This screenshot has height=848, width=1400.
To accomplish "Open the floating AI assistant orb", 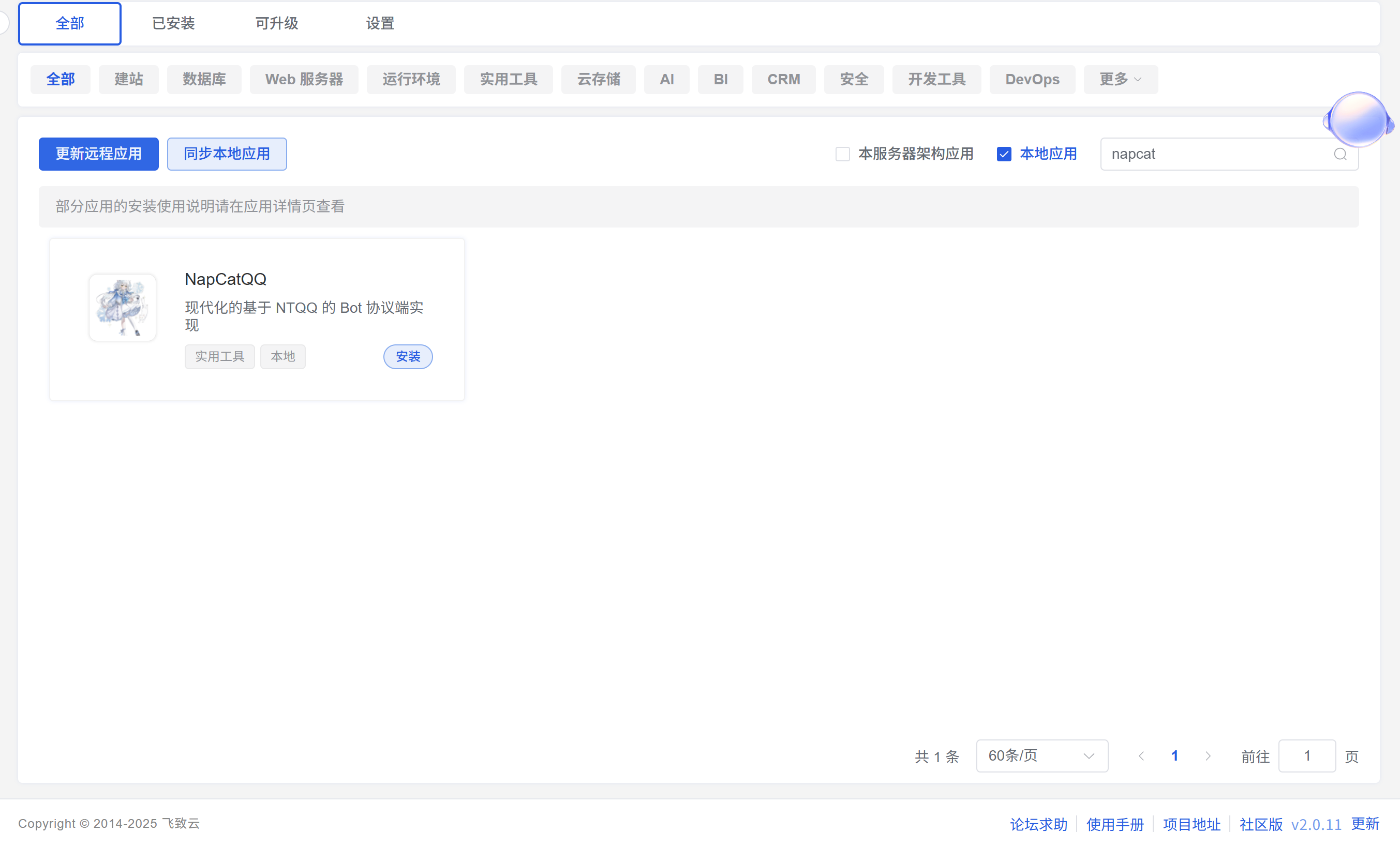I will pyautogui.click(x=1358, y=120).
